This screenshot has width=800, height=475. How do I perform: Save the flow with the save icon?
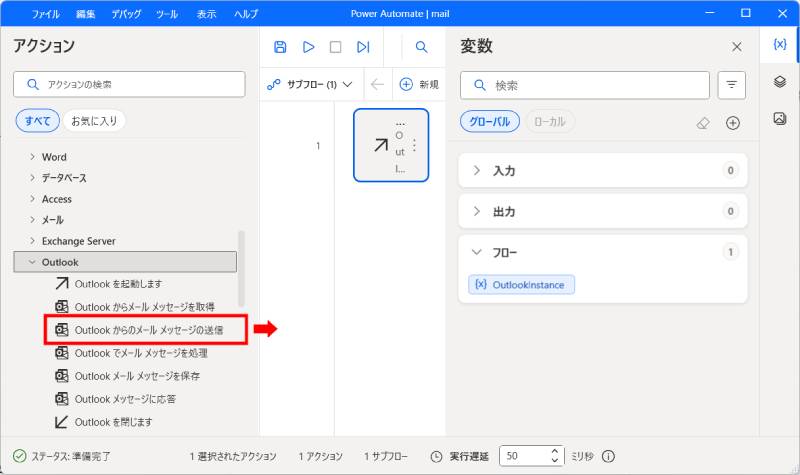coord(280,47)
